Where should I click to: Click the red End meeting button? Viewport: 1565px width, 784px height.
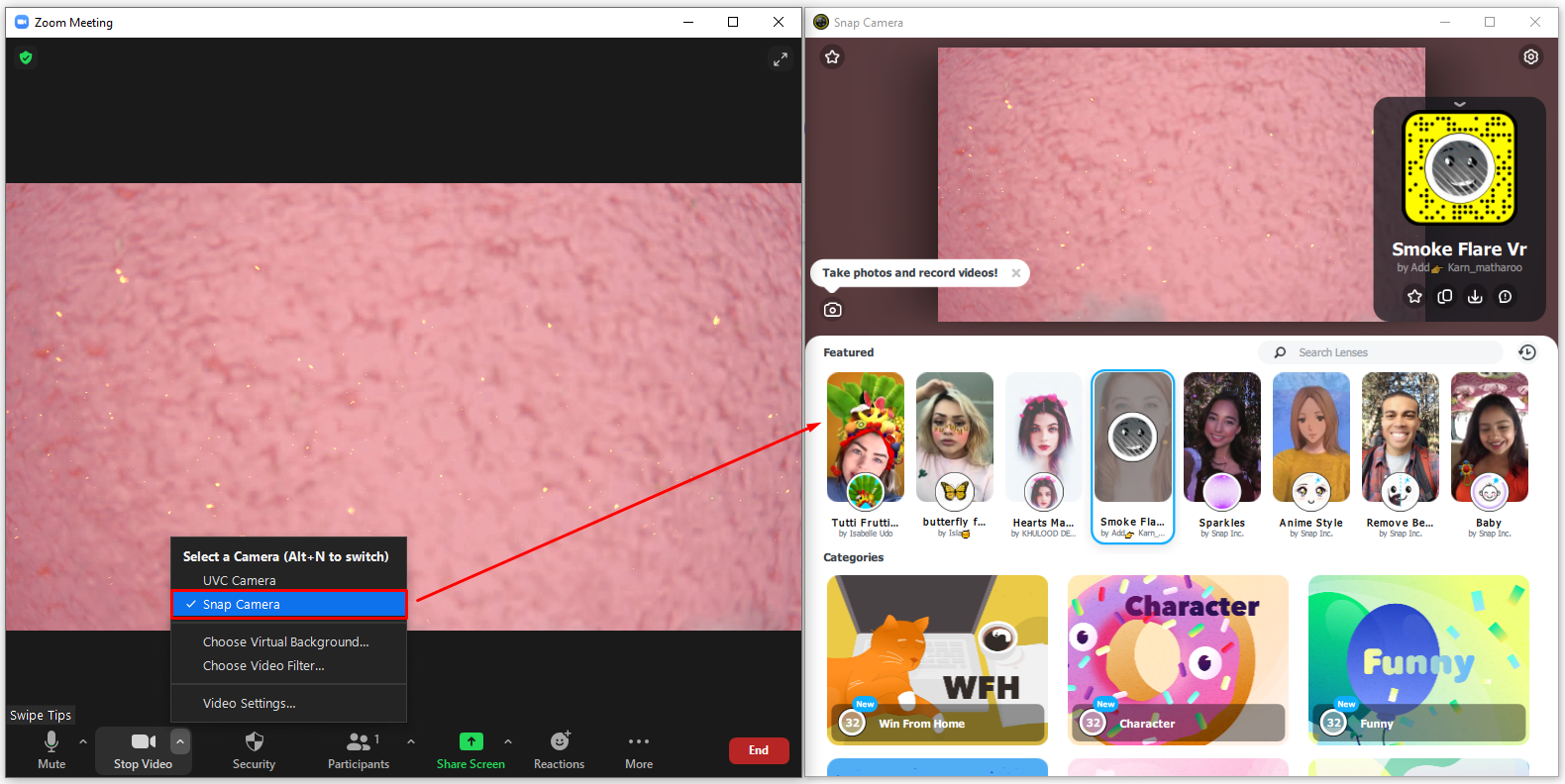(x=759, y=750)
